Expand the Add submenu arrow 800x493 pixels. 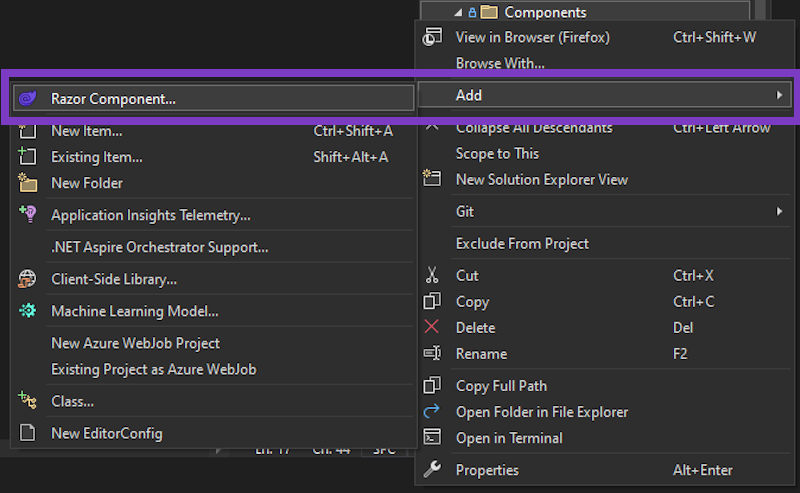click(778, 95)
